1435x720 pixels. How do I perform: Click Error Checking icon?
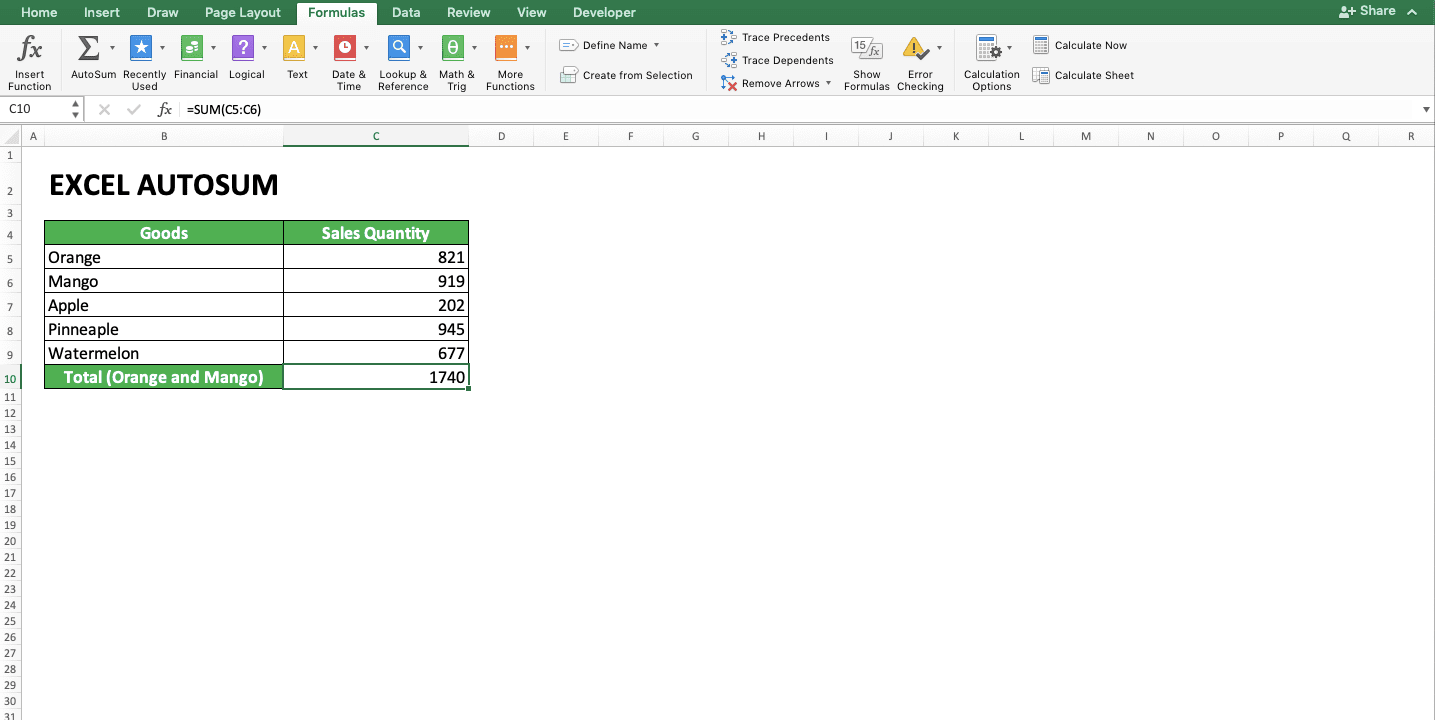point(915,48)
